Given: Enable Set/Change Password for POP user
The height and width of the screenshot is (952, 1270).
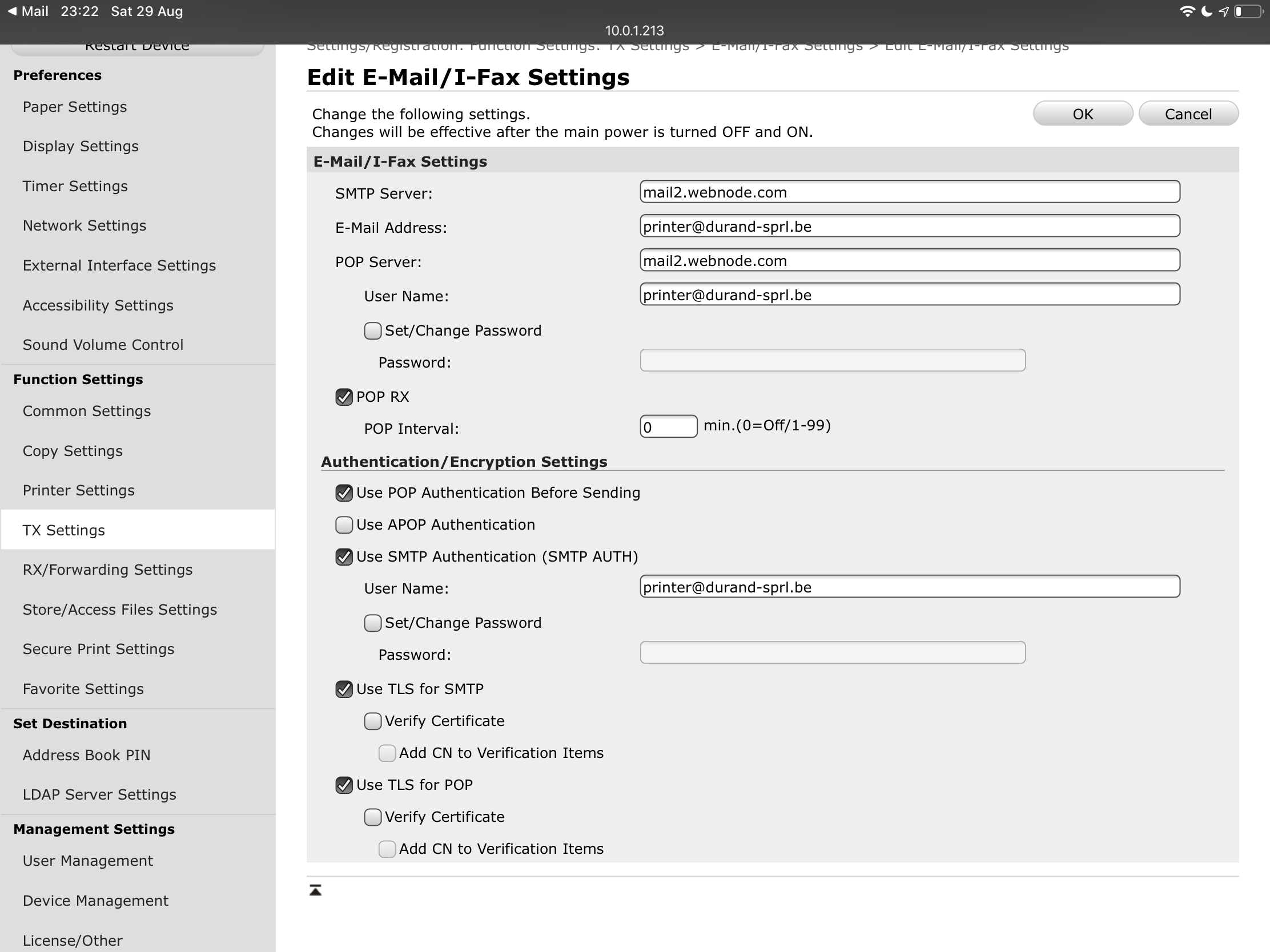Looking at the screenshot, I should point(373,331).
